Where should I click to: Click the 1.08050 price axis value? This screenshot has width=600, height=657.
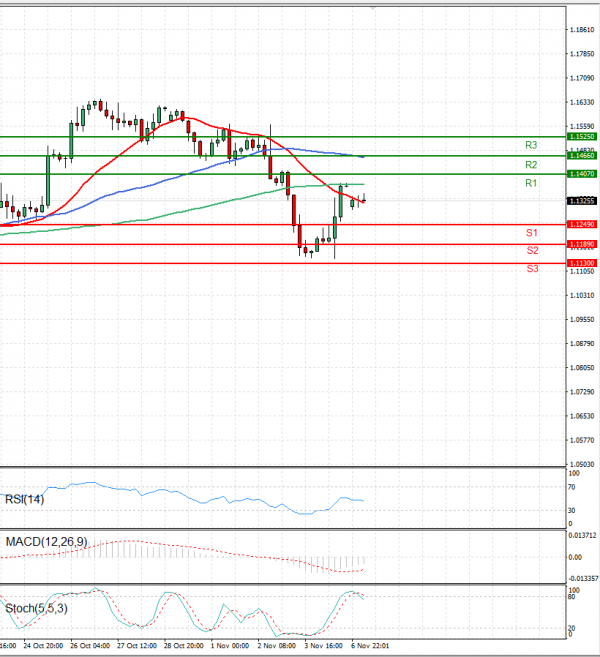[582, 368]
